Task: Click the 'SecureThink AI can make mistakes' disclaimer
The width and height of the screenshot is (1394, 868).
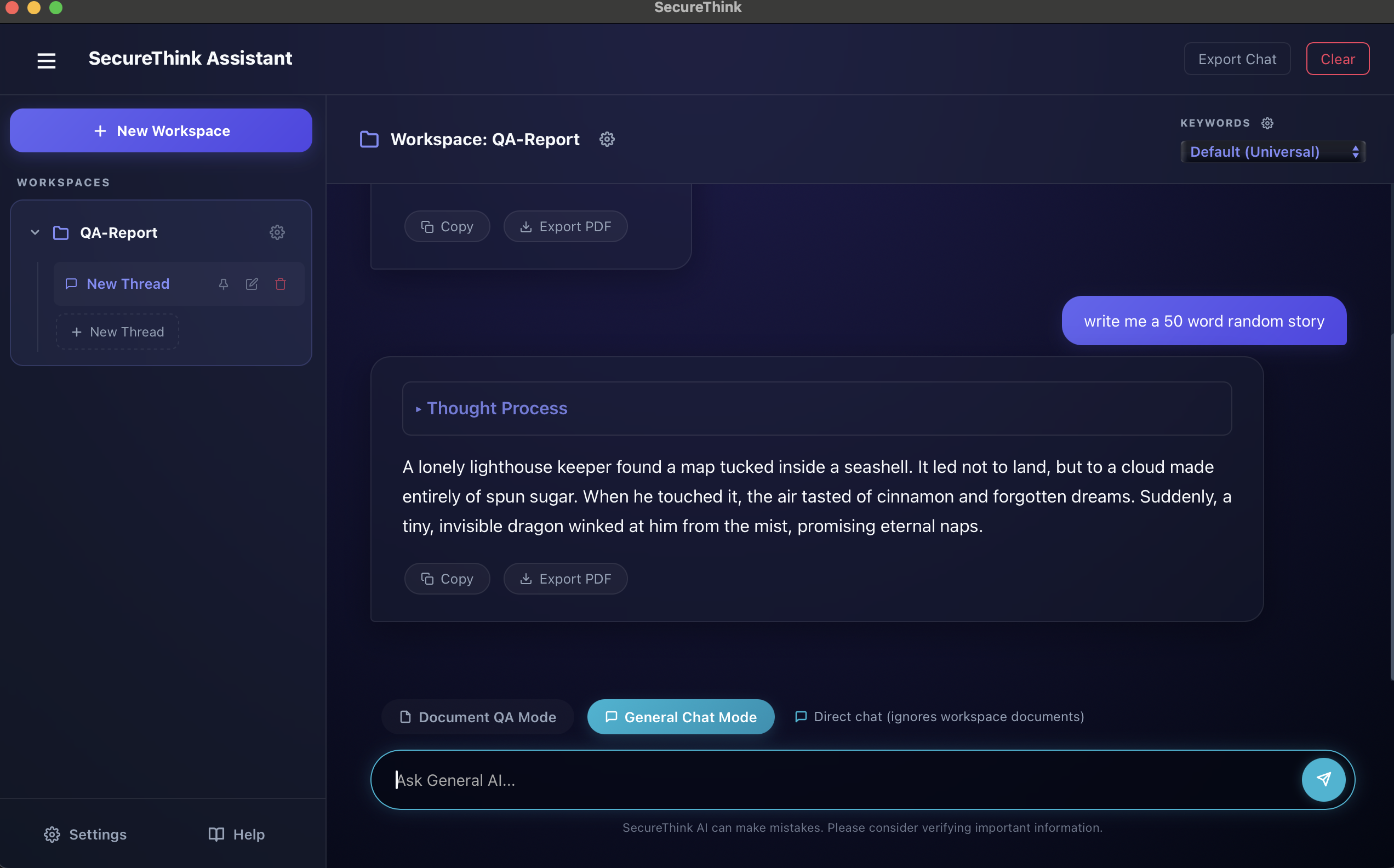Action: click(862, 827)
